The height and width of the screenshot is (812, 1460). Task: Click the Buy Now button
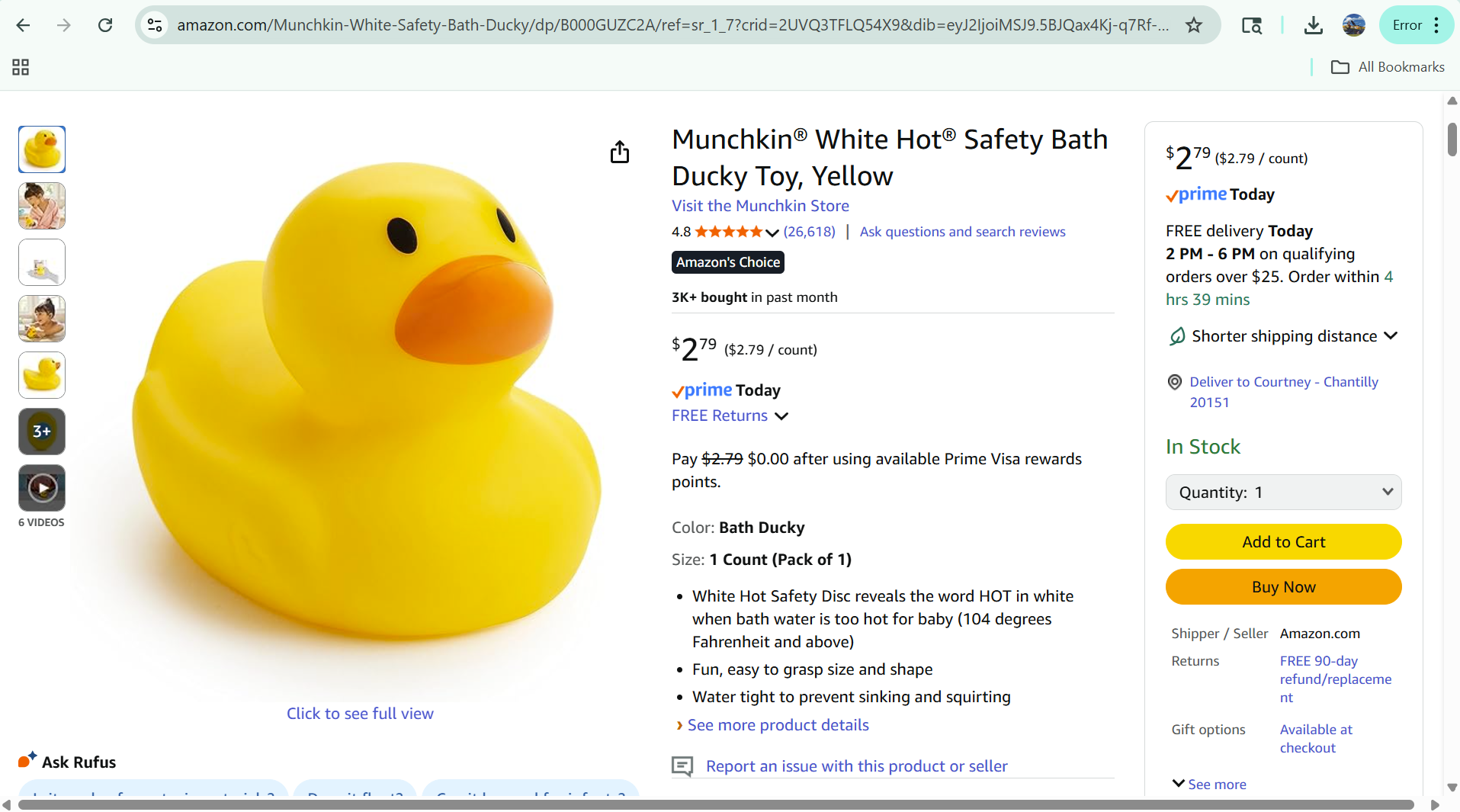coord(1283,587)
